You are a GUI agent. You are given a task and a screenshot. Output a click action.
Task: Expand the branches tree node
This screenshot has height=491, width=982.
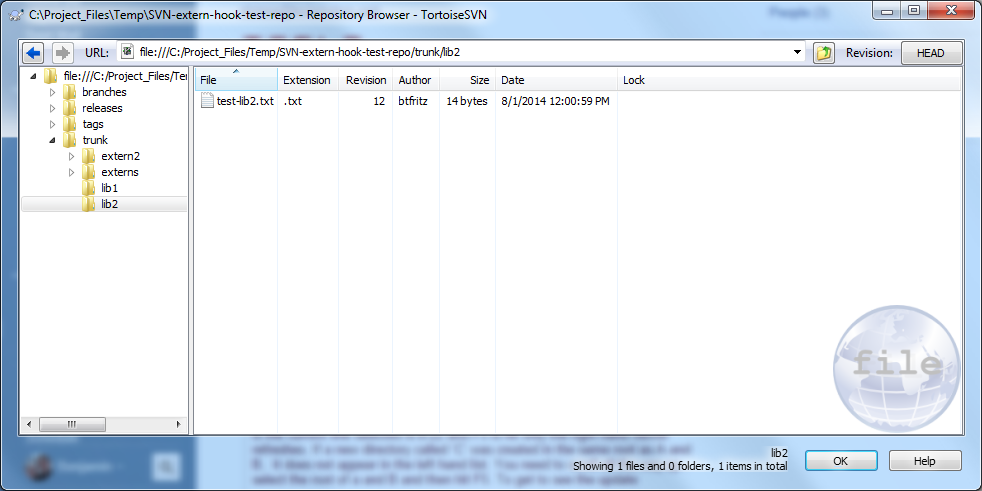tap(53, 92)
